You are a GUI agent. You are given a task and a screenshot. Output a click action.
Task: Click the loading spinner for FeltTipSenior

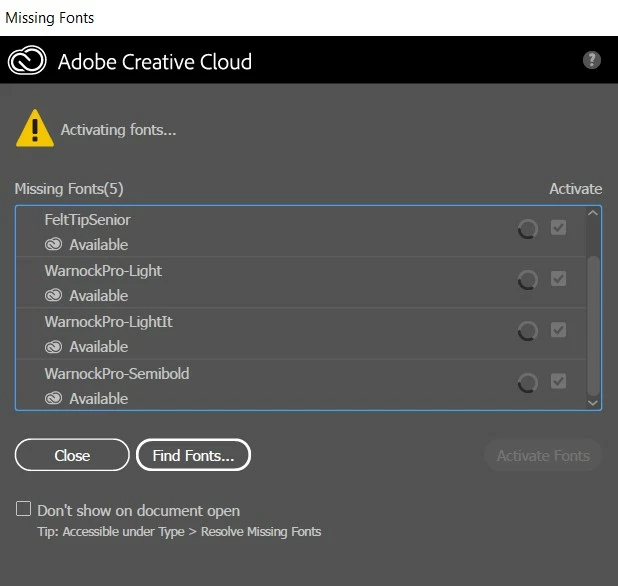click(528, 229)
